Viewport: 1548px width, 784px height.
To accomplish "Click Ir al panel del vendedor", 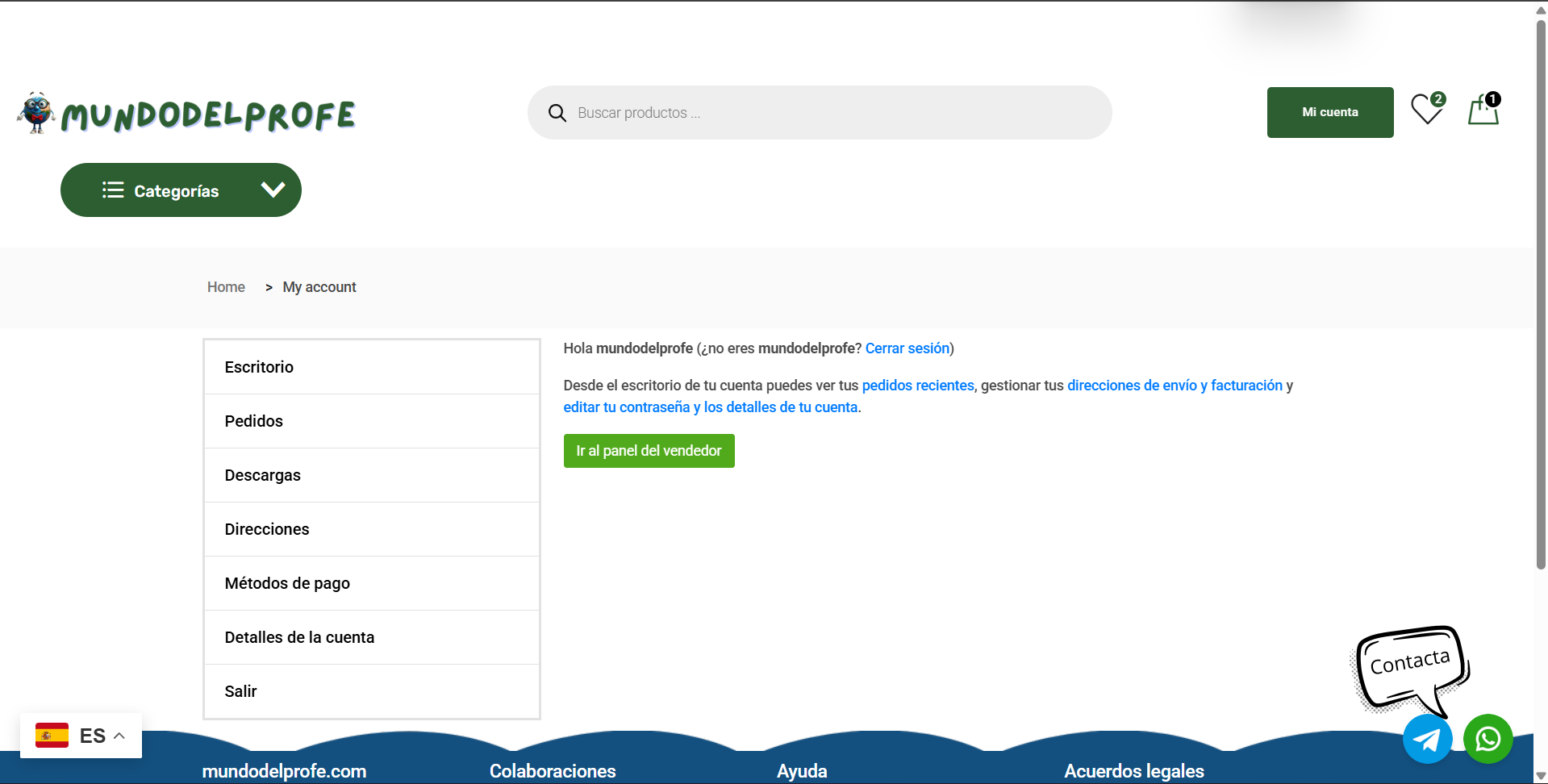I will coord(649,451).
